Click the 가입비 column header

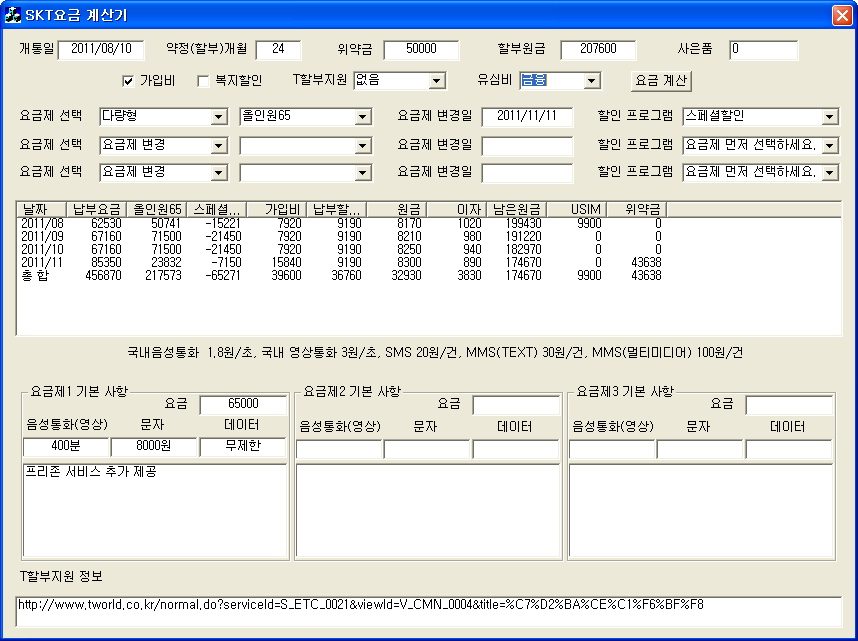277,209
